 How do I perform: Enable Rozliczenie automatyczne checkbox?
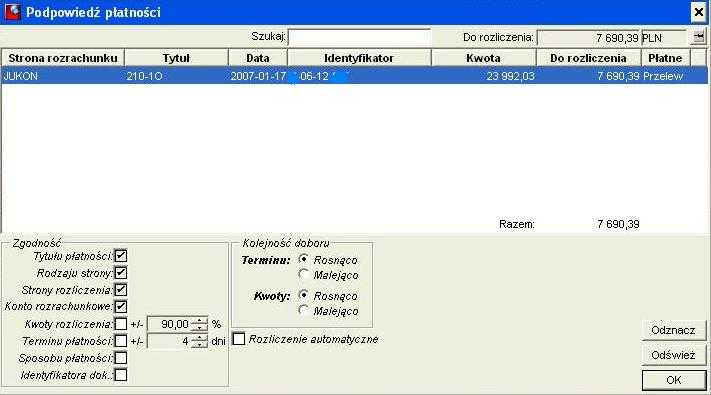[x=239, y=339]
